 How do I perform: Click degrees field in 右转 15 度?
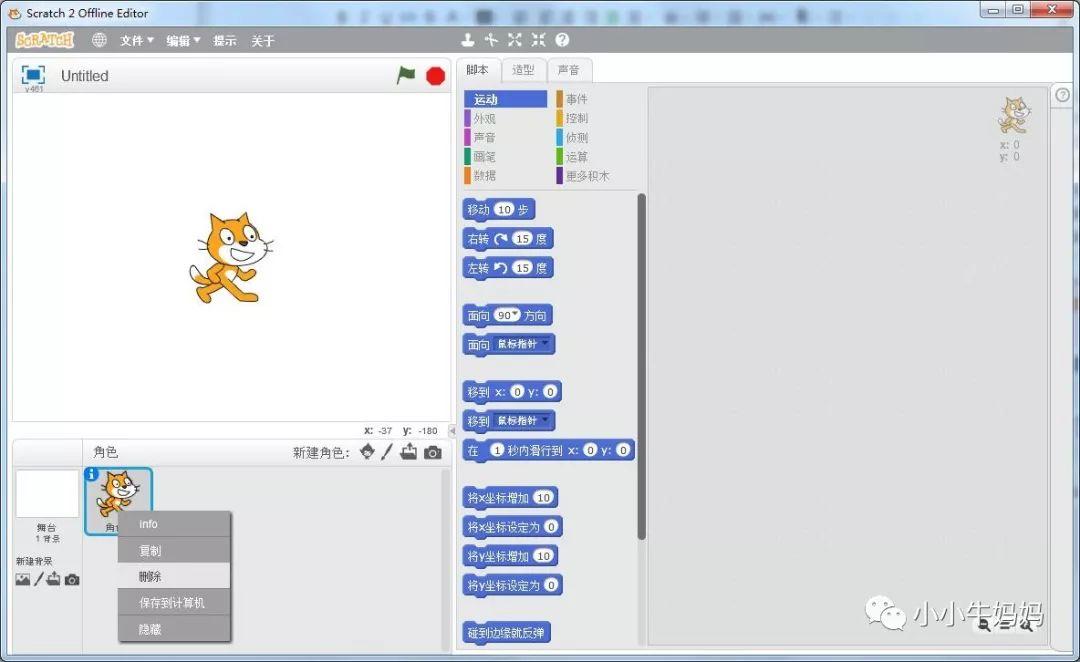[x=522, y=239]
